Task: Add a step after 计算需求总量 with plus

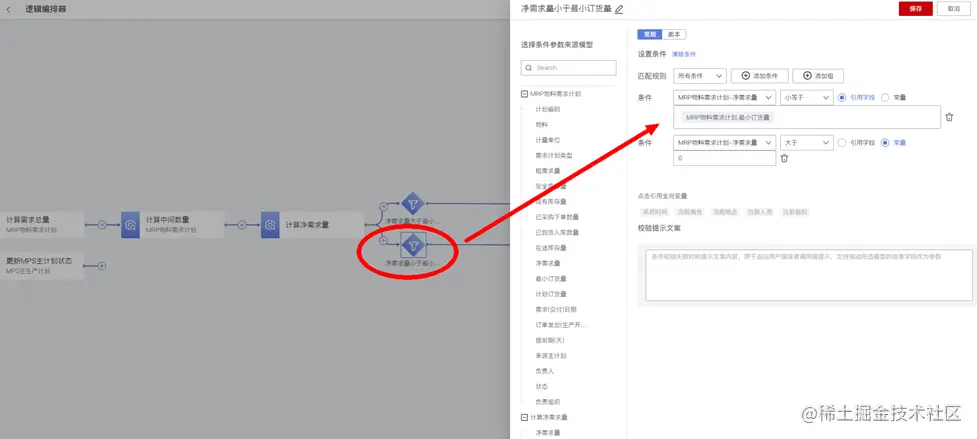Action: 102,225
